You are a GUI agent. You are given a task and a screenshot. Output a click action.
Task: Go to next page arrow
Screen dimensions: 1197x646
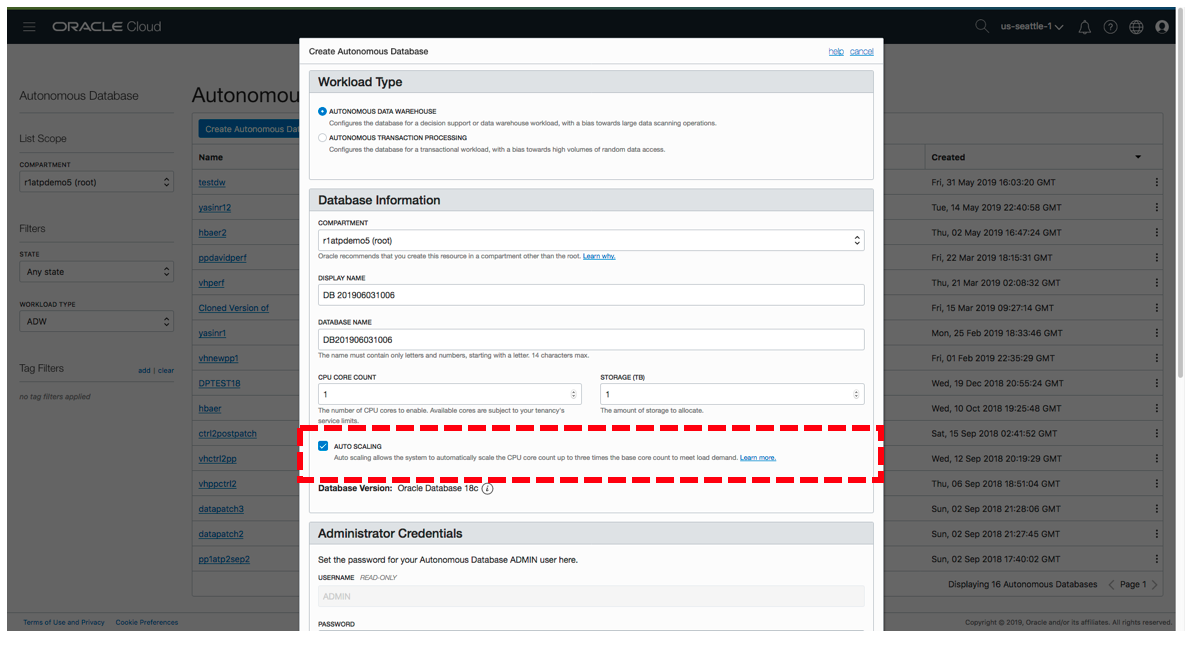click(x=1154, y=585)
